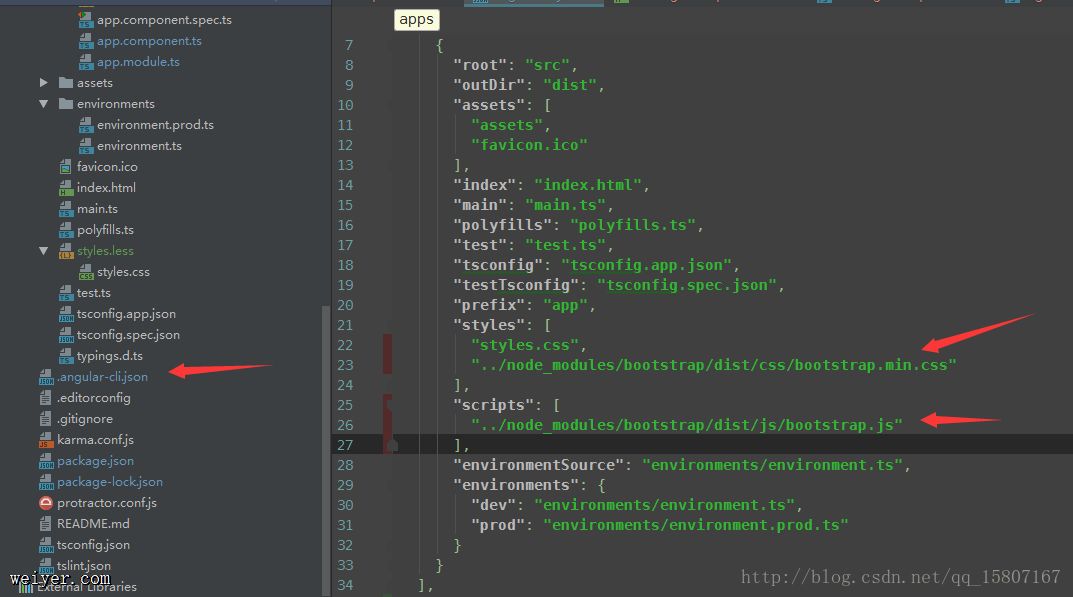Click the tsconfig.spec.json file icon
Image resolution: width=1073 pixels, height=597 pixels.
click(x=66, y=335)
